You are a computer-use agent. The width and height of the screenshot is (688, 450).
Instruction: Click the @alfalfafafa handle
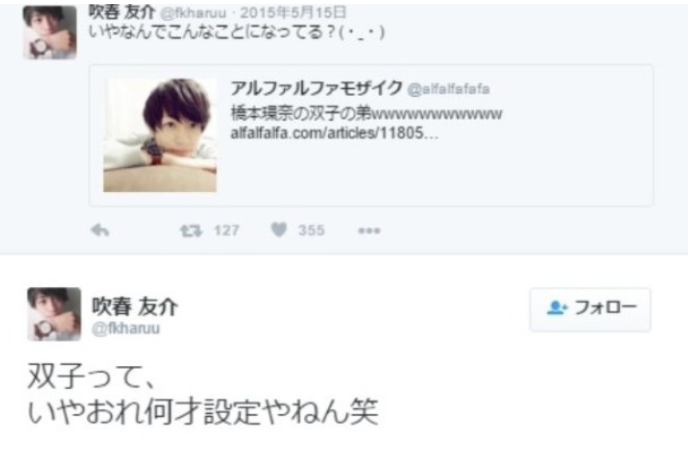coord(448,89)
